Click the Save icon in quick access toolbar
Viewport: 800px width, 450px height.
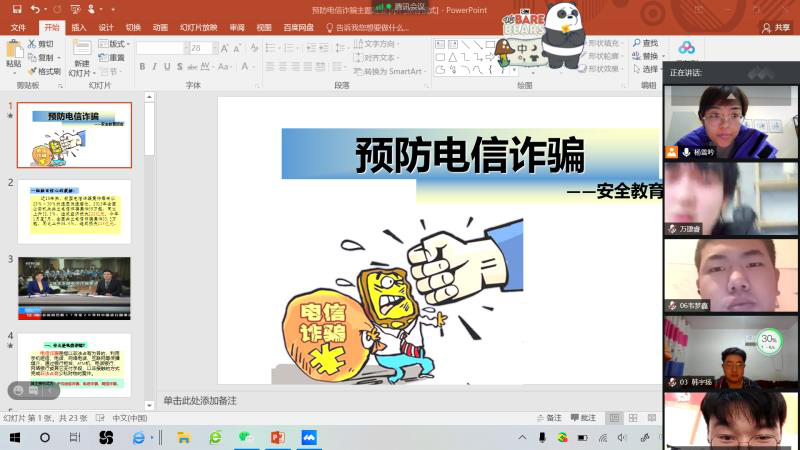tap(16, 9)
